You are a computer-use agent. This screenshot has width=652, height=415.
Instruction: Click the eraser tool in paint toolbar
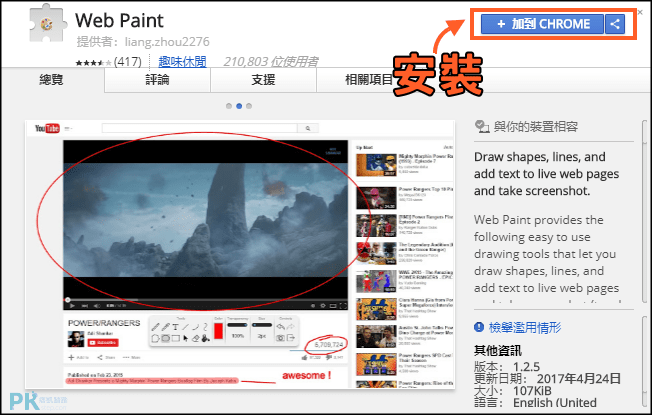[x=195, y=338]
